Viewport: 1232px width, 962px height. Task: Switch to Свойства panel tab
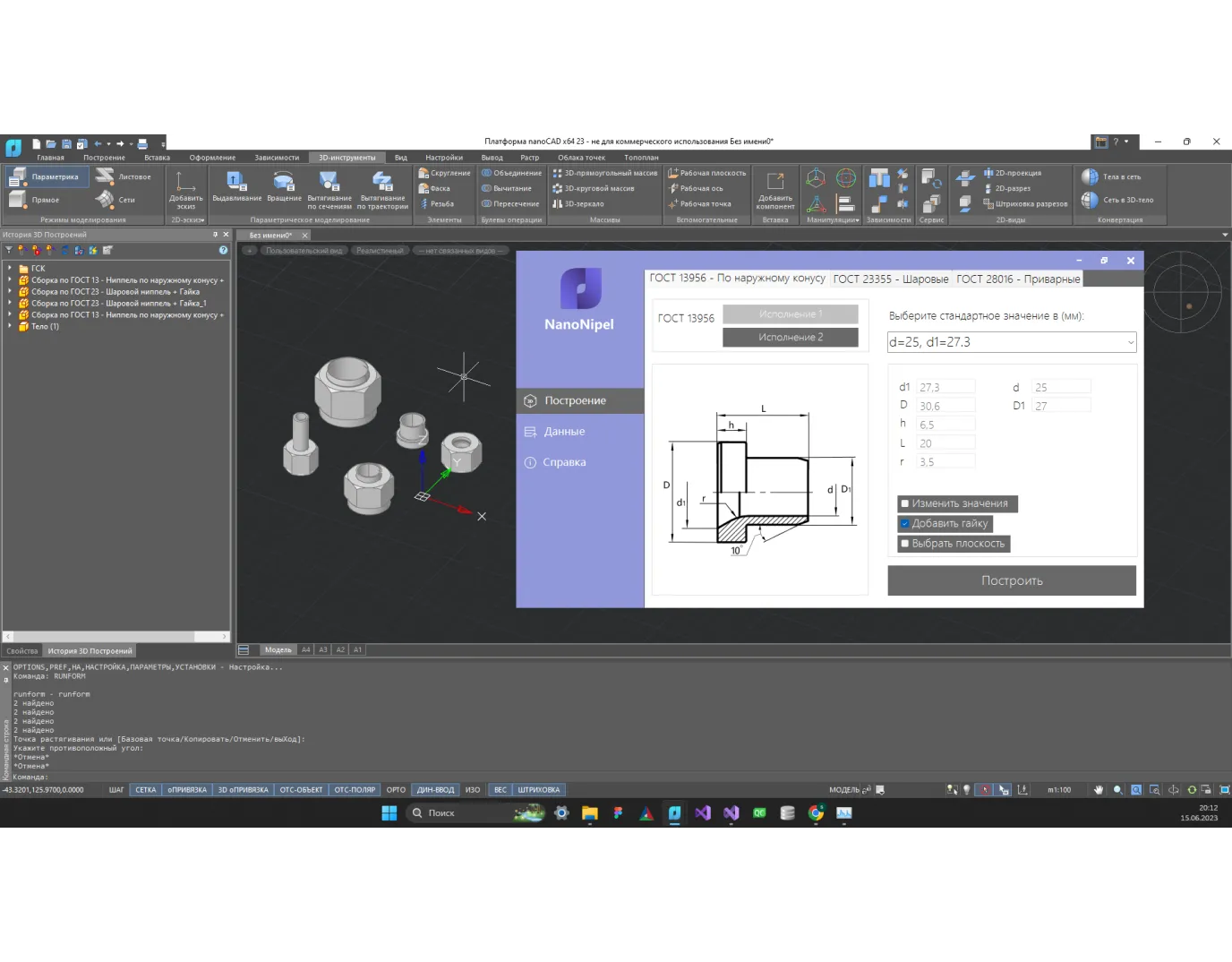22,651
